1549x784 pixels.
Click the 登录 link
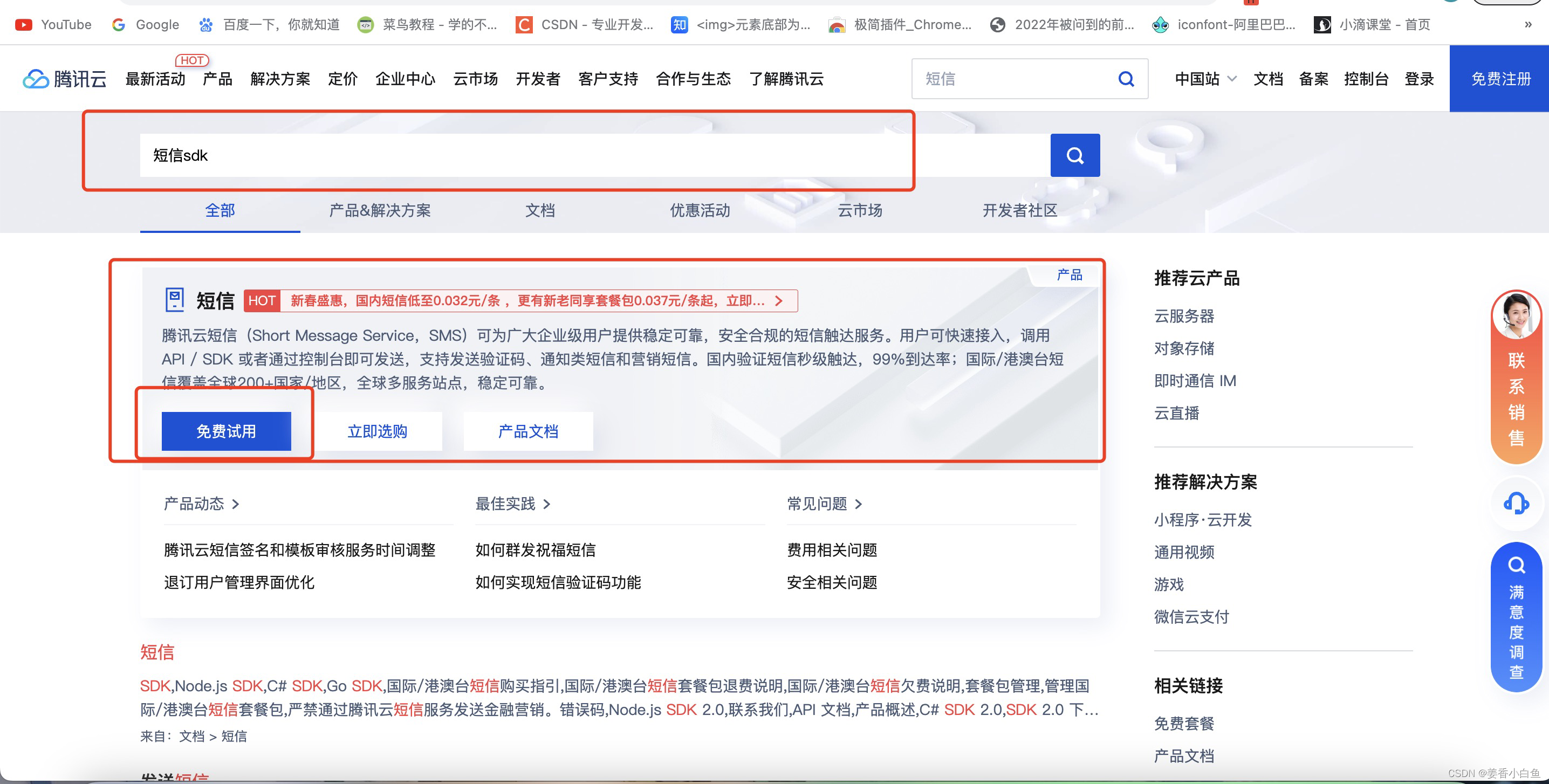click(x=1419, y=79)
